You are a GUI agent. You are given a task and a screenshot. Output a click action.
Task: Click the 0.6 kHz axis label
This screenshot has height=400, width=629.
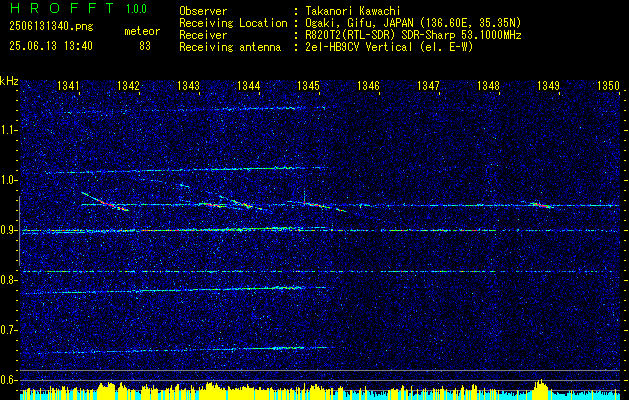coord(9,380)
